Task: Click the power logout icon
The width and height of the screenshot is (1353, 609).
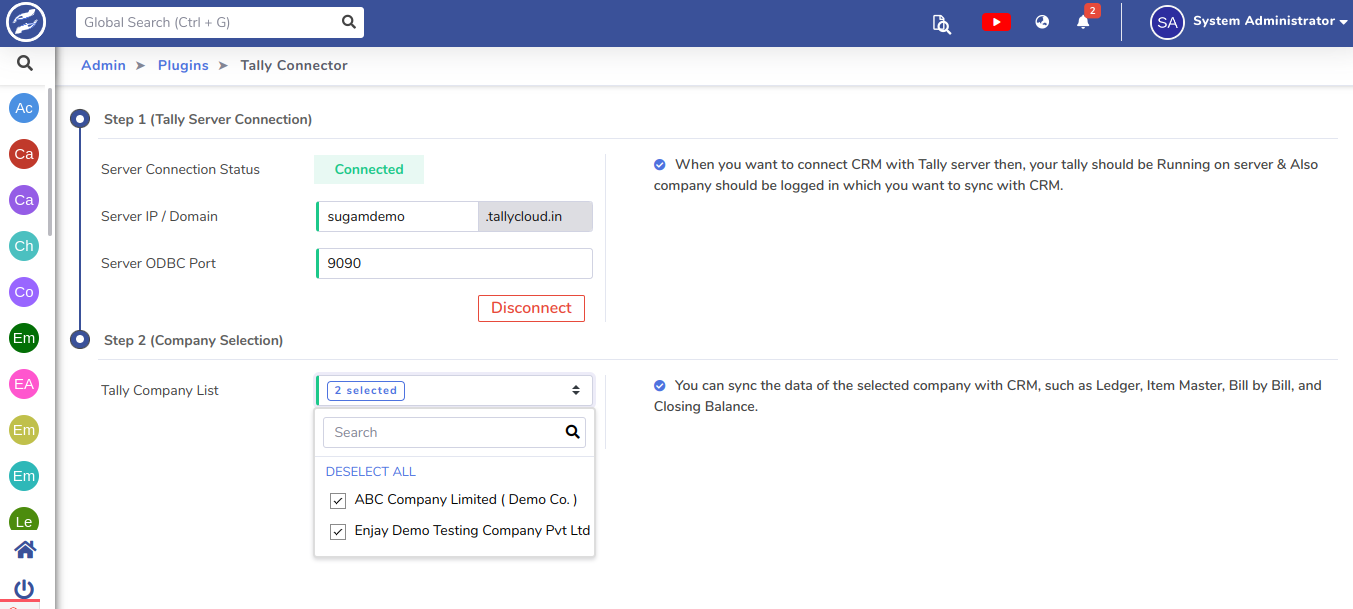Action: pyautogui.click(x=25, y=589)
